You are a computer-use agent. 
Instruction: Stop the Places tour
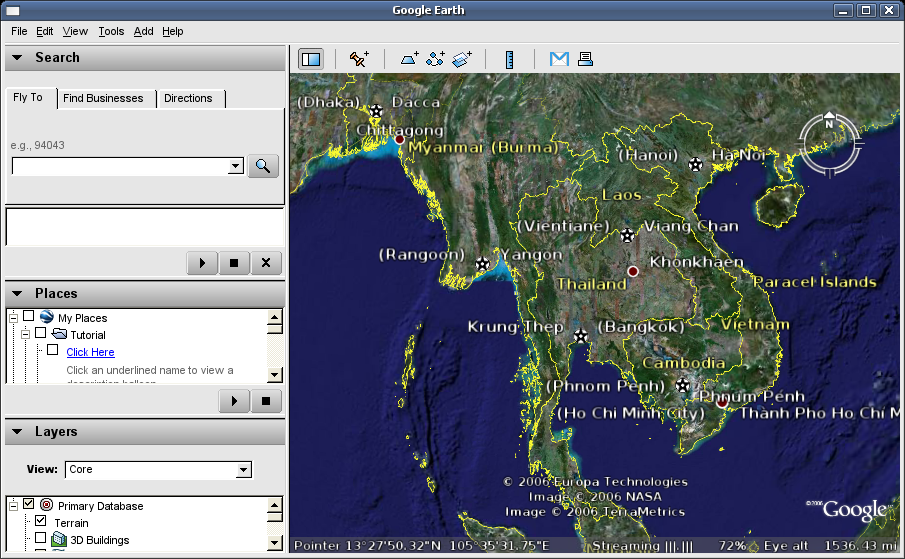266,401
